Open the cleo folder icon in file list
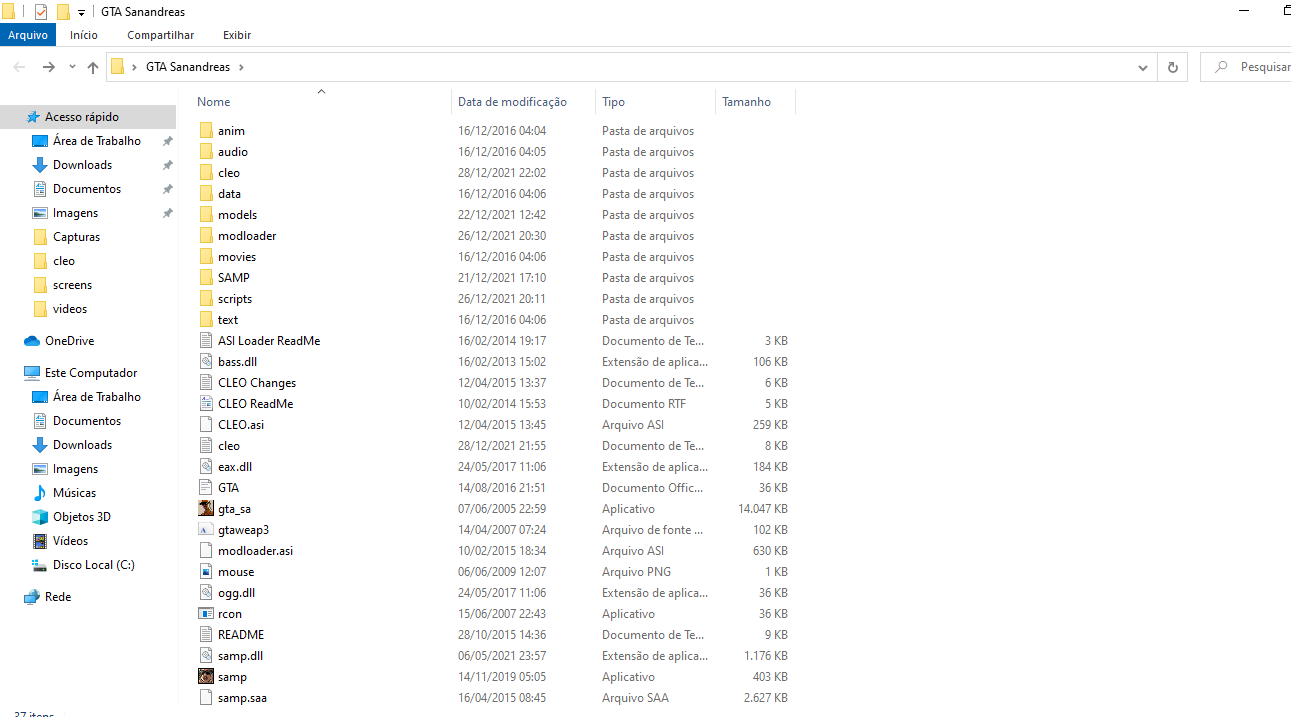Screen dimensions: 1291x717 click(206, 173)
